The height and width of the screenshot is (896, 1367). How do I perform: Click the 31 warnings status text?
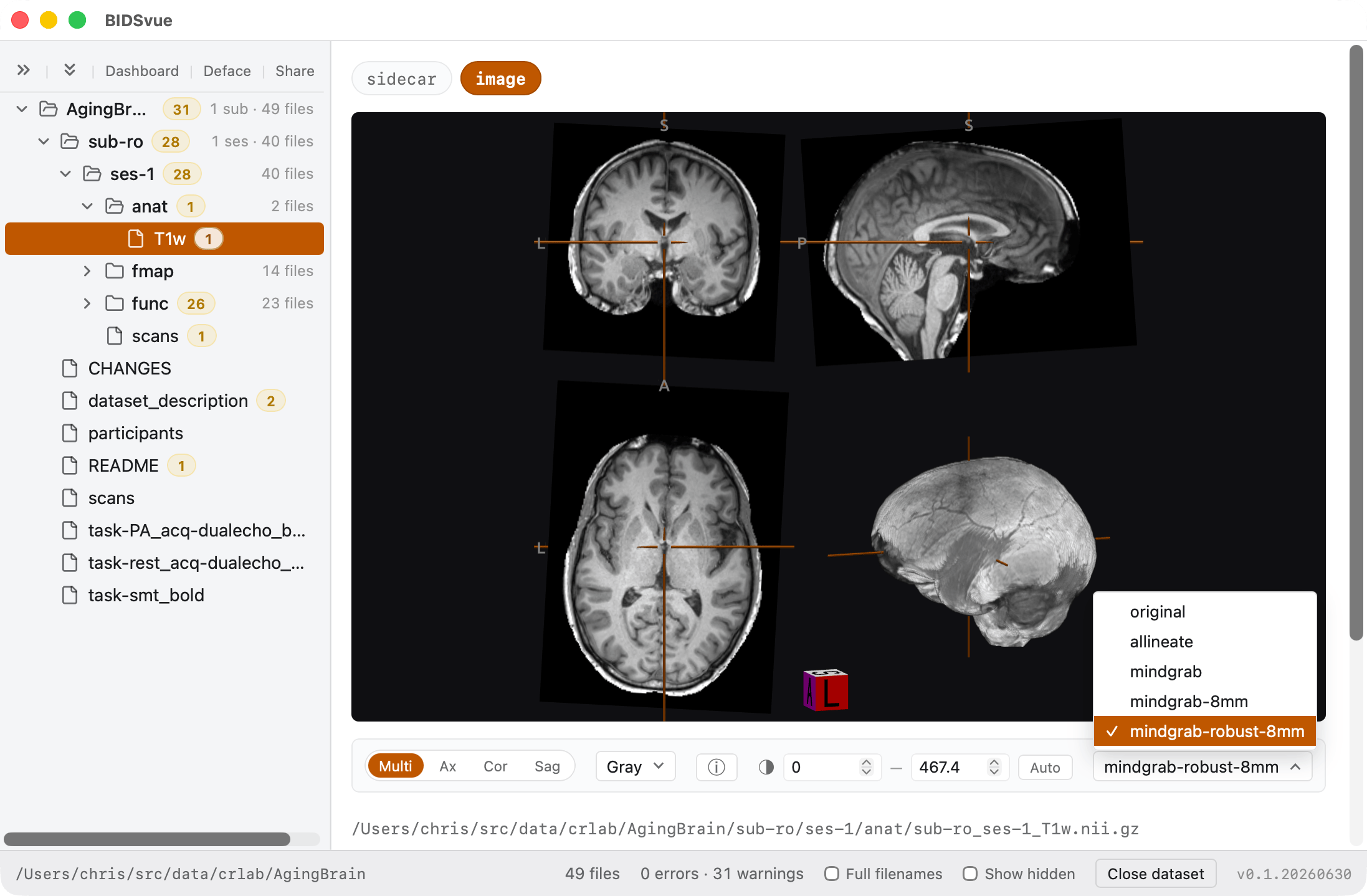[758, 874]
